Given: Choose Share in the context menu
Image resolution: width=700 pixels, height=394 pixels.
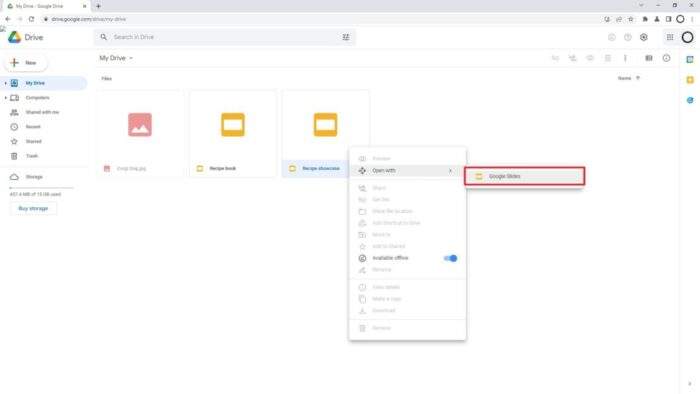Looking at the screenshot, I should (407, 188).
